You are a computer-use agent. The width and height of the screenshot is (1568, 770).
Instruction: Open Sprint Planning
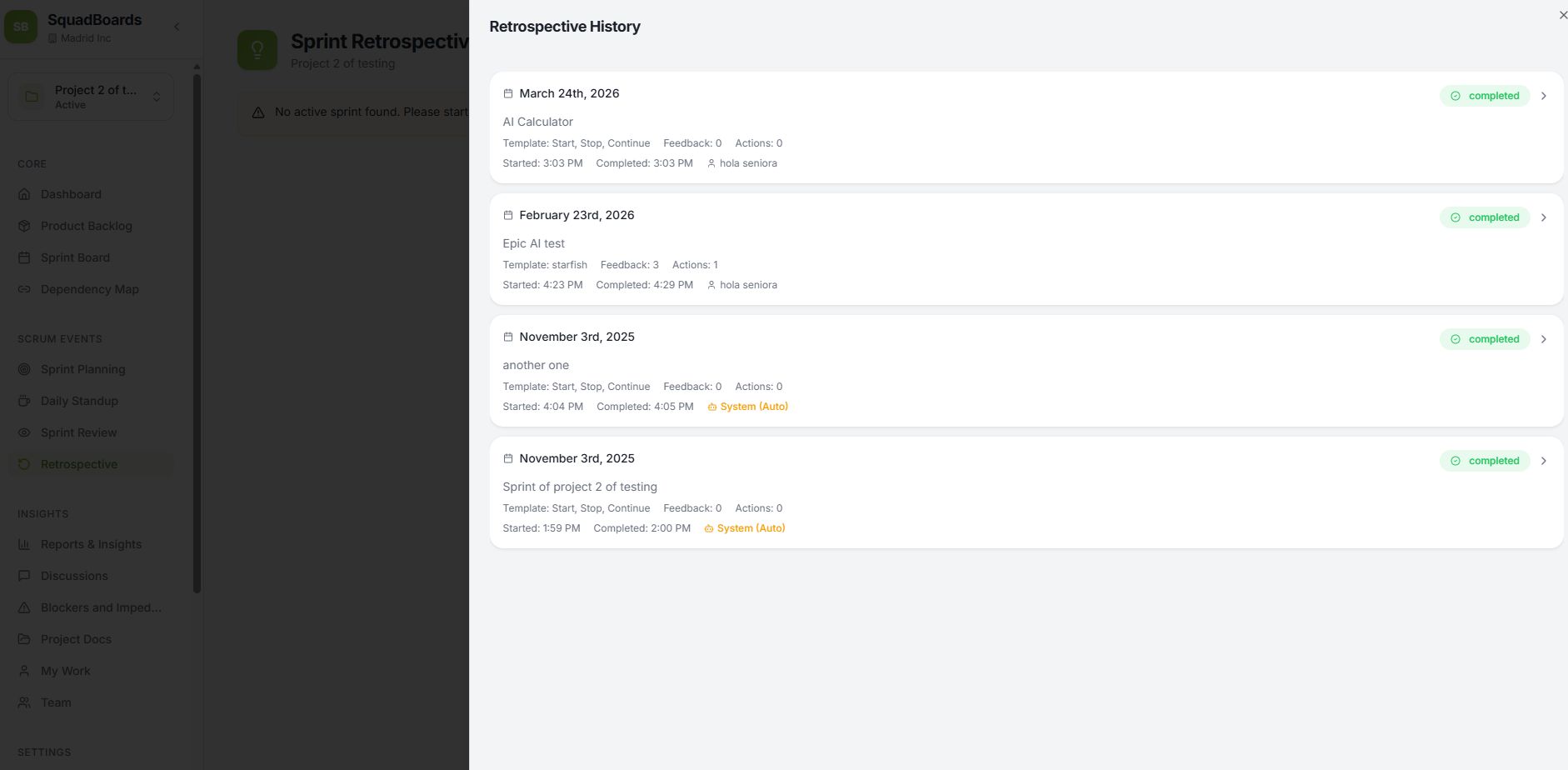(83, 369)
